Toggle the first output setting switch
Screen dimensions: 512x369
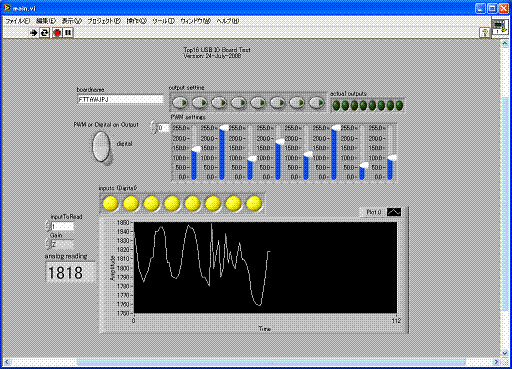pos(180,103)
